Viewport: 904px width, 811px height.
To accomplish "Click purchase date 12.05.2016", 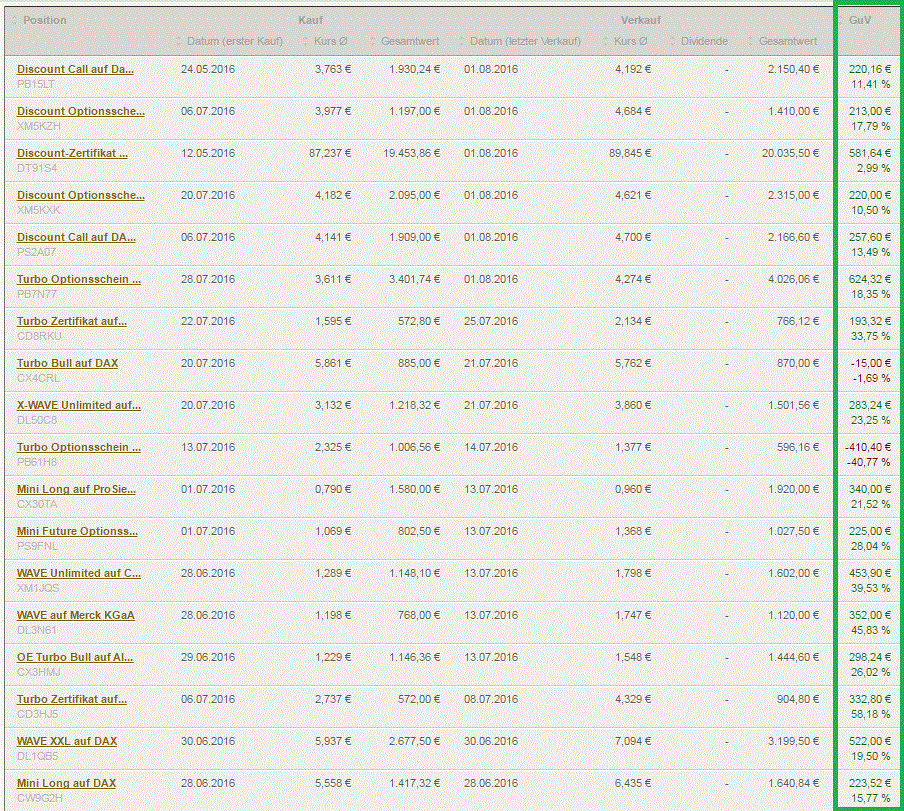I will [208, 153].
